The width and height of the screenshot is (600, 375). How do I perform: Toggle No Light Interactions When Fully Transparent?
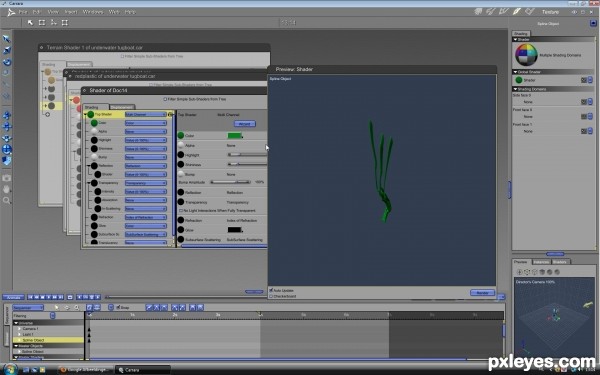[181, 210]
